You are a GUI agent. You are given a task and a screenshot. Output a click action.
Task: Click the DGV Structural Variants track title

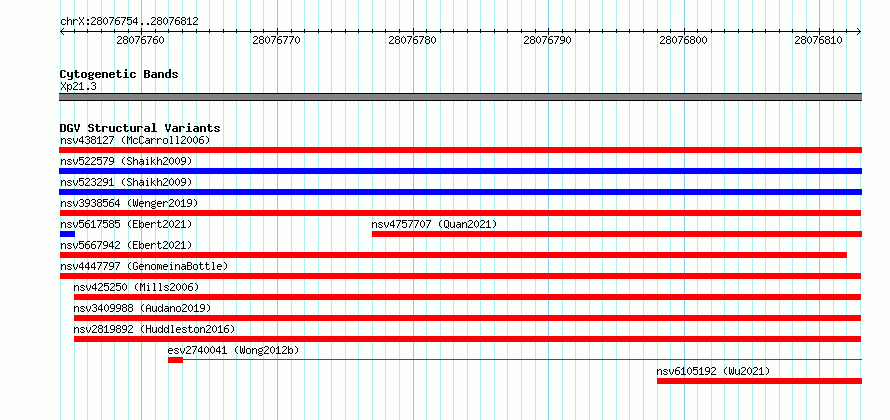click(140, 128)
